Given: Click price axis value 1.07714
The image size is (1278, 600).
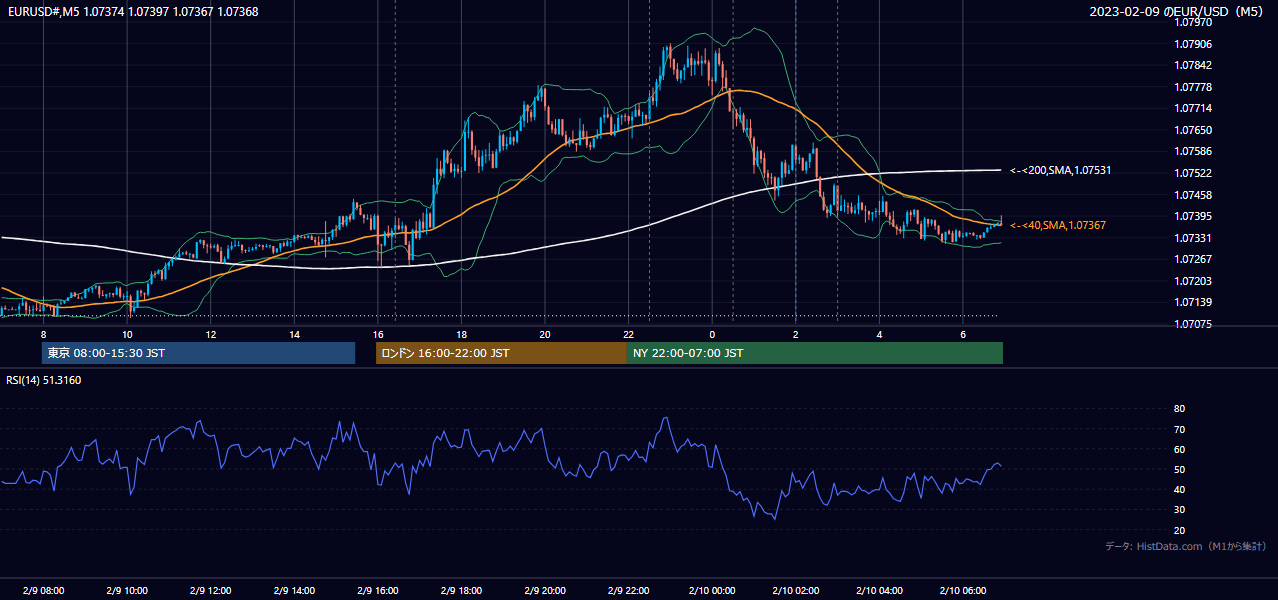Looking at the screenshot, I should coord(1192,108).
